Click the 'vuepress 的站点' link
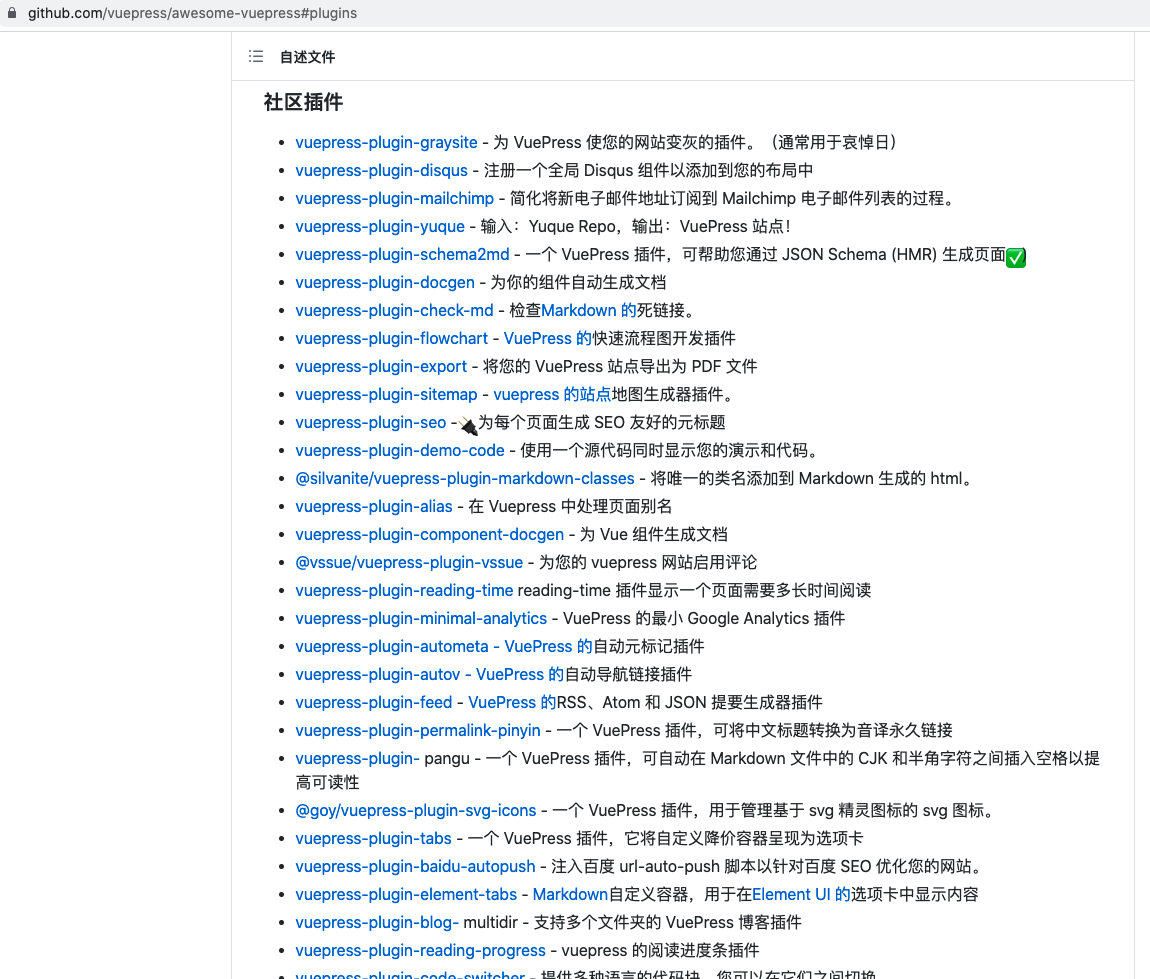The image size is (1150, 979). pyautogui.click(x=552, y=395)
